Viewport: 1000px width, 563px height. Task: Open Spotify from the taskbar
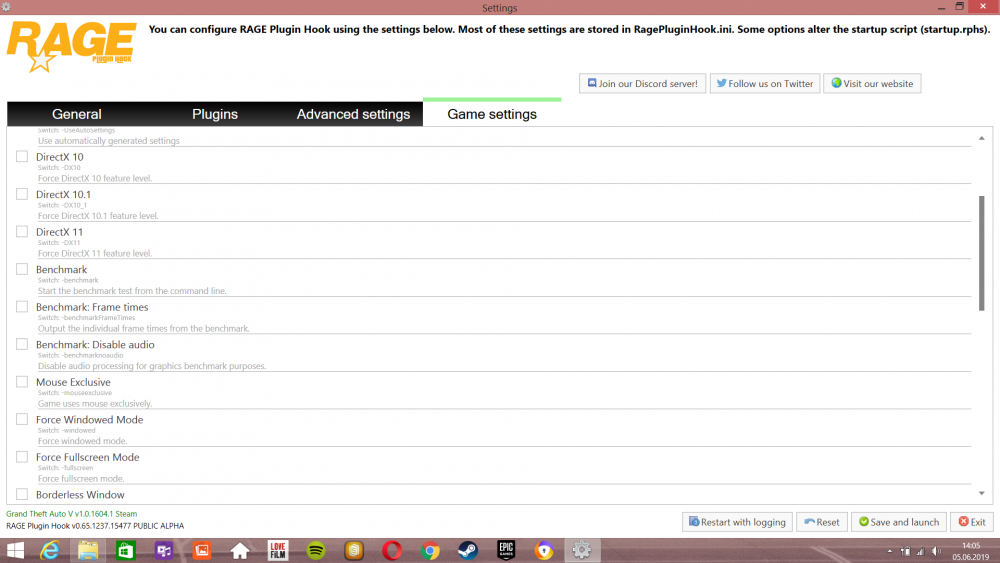[x=316, y=550]
